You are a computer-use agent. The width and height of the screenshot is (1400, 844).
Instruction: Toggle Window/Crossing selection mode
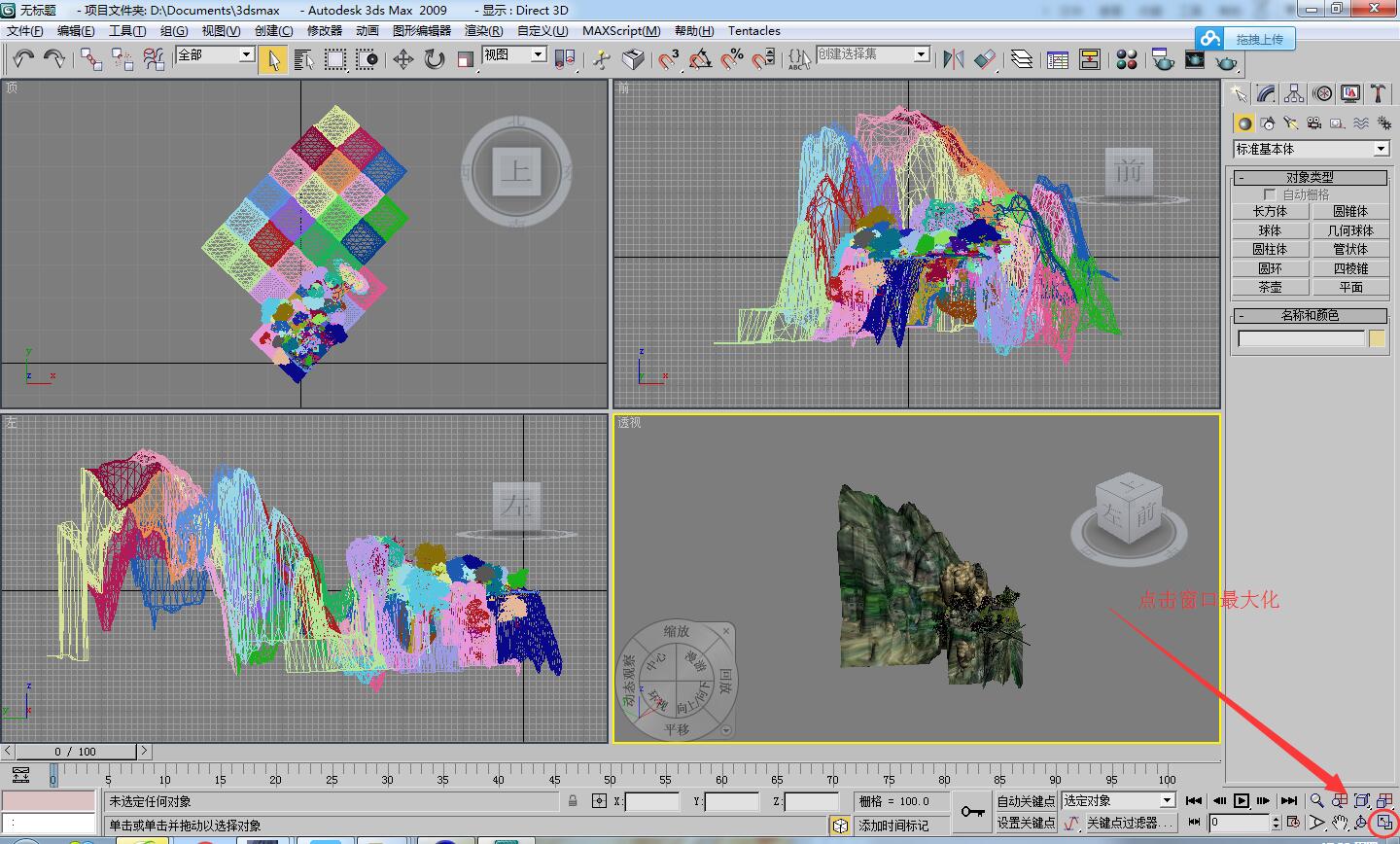pyautogui.click(x=367, y=59)
